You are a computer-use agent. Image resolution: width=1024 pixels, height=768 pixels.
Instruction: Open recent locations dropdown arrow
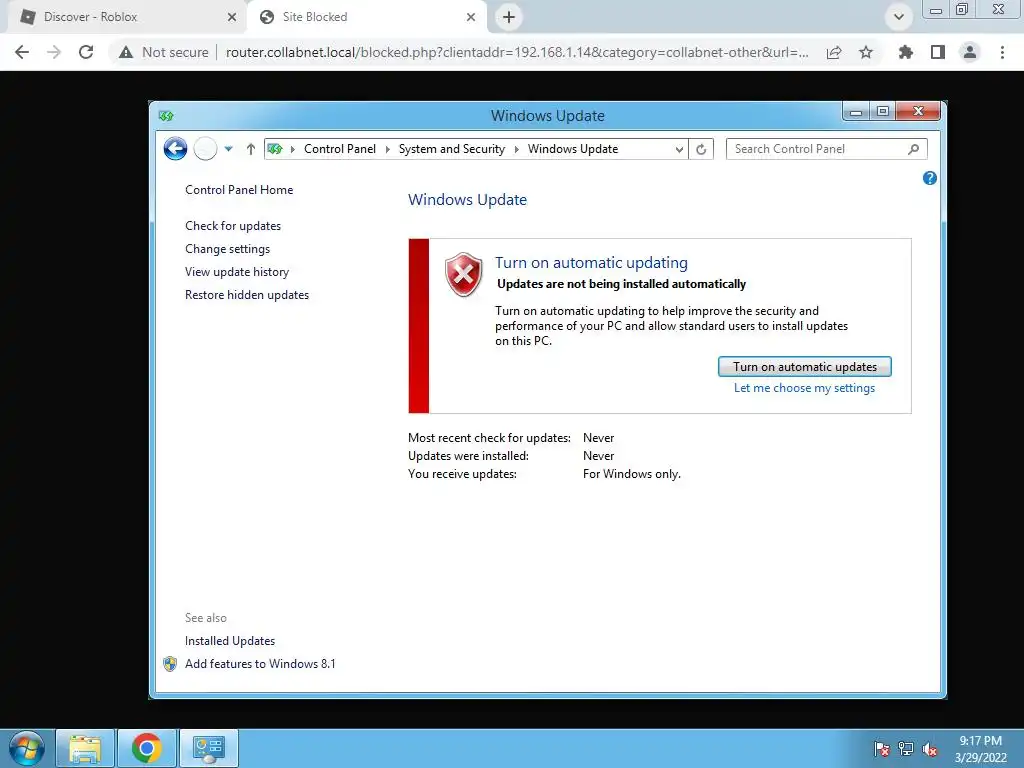[229, 149]
